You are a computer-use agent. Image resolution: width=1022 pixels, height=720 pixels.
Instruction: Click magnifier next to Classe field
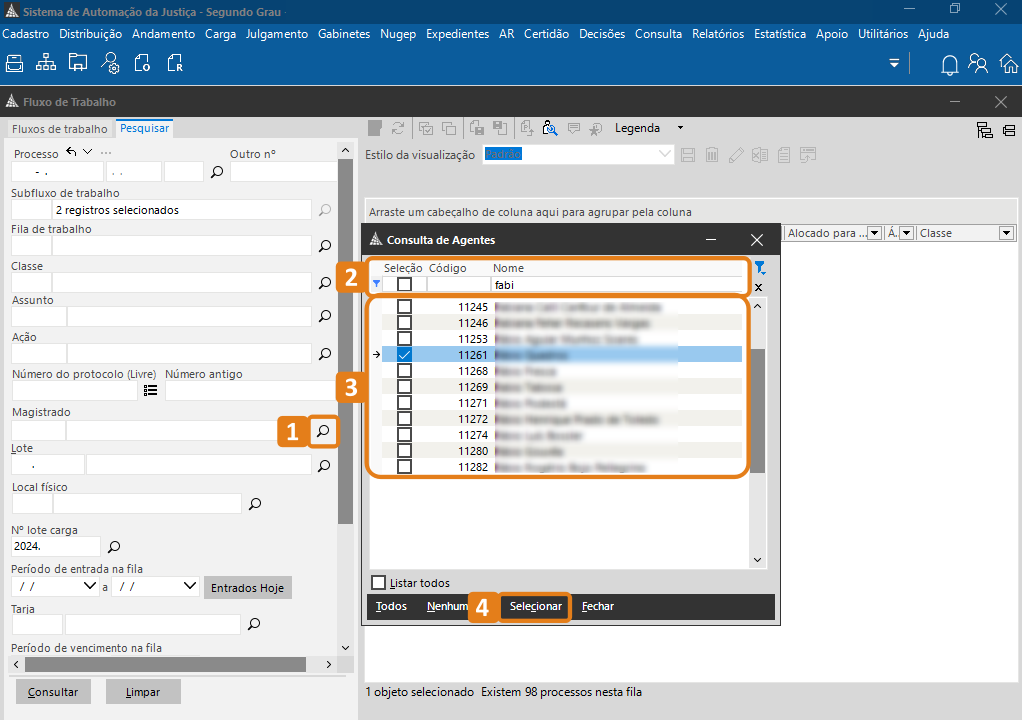325,283
